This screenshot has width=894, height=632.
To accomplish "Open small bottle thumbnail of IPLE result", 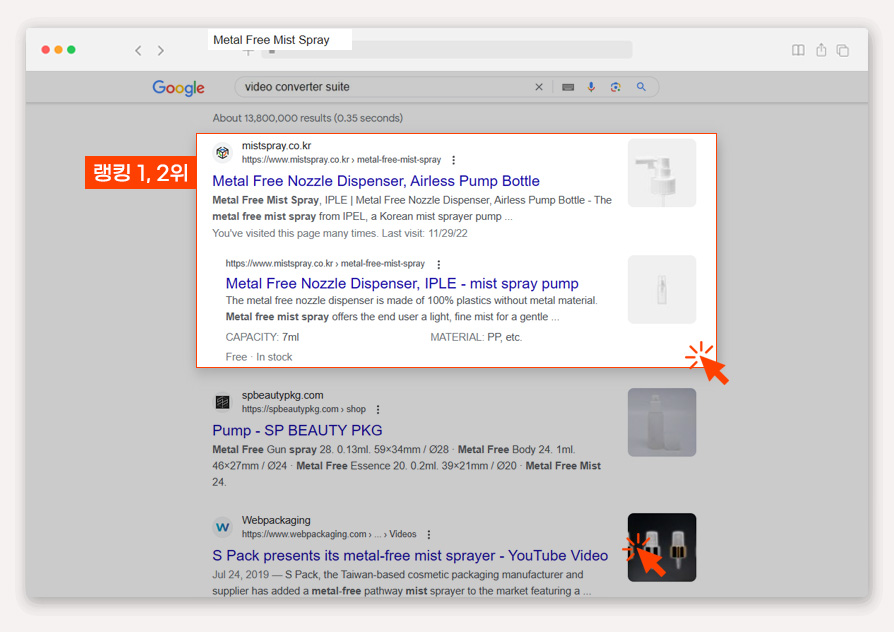I will (x=662, y=289).
